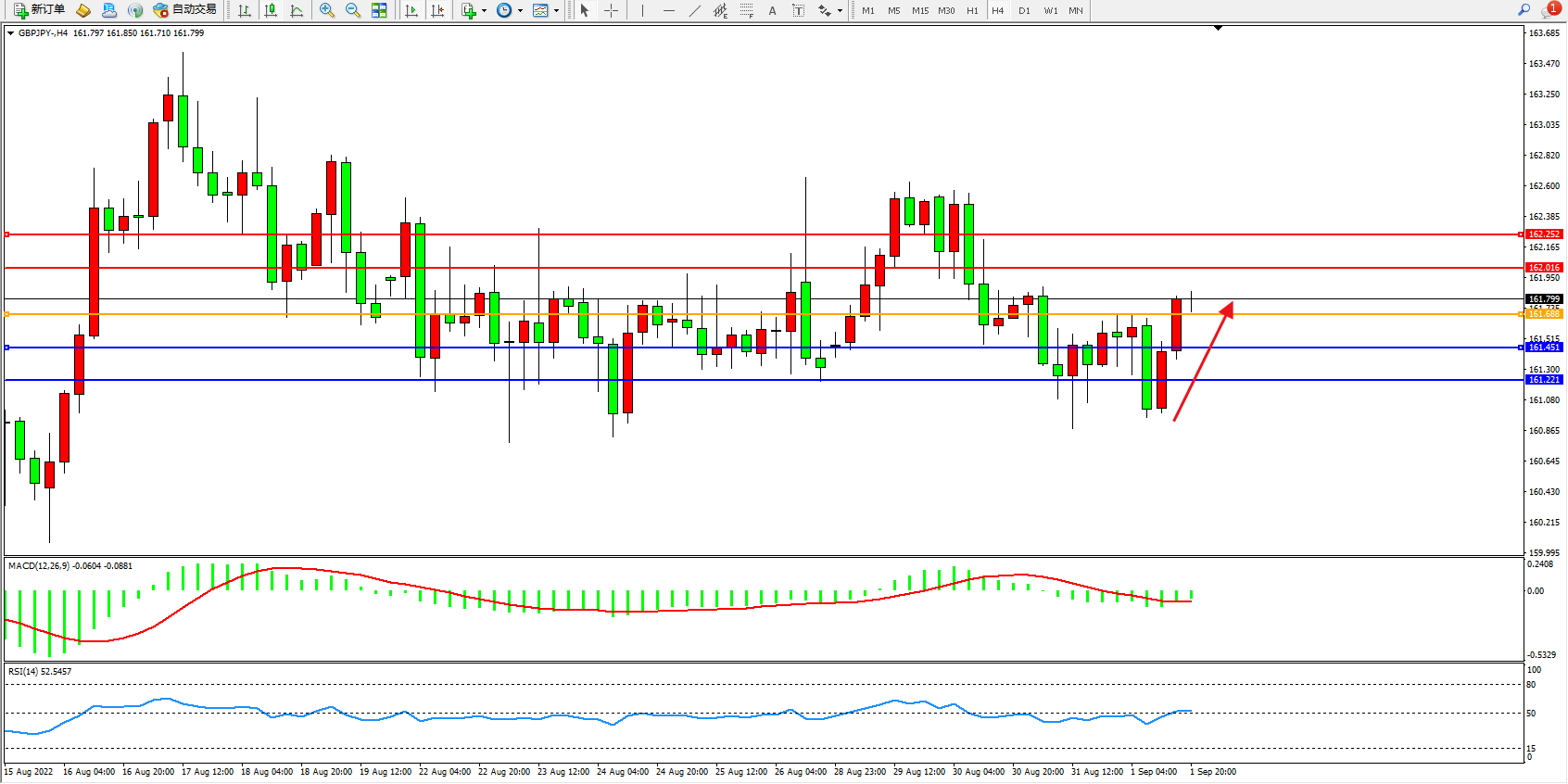This screenshot has height=784, width=1568.
Task: Toggle the chart shift option
Action: (437, 10)
